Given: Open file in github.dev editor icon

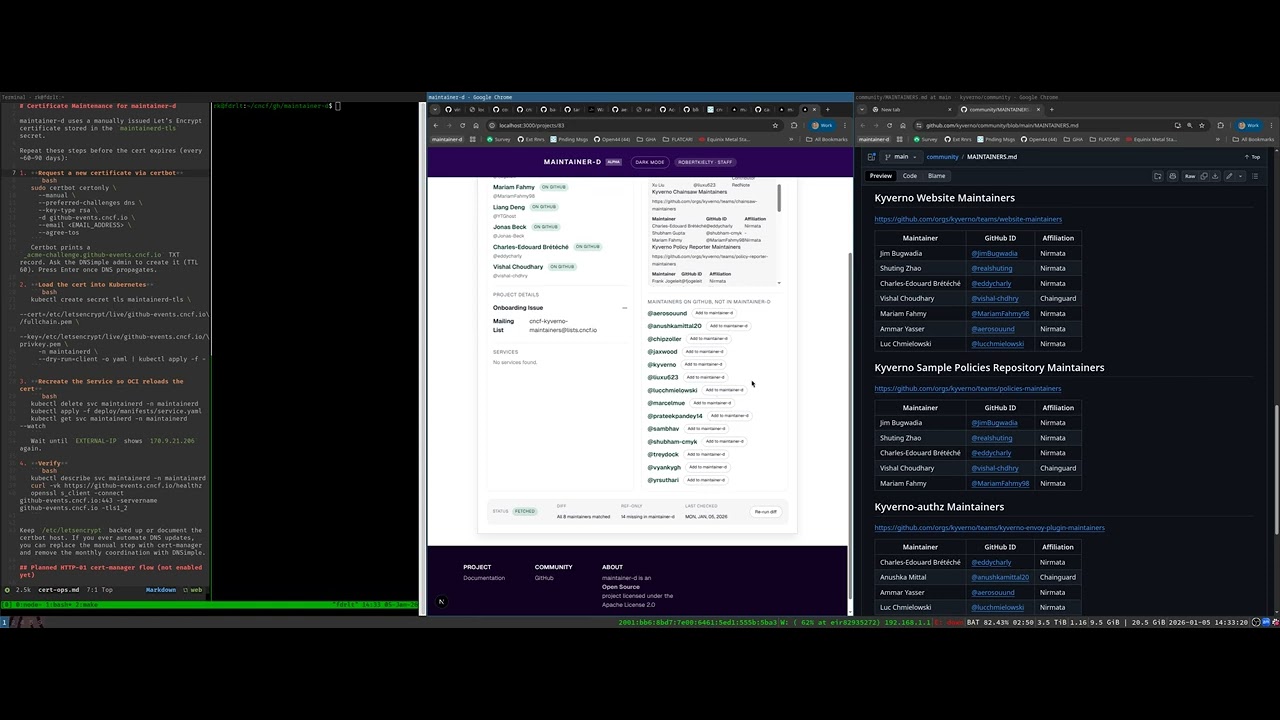Looking at the screenshot, I should click(1158, 176).
